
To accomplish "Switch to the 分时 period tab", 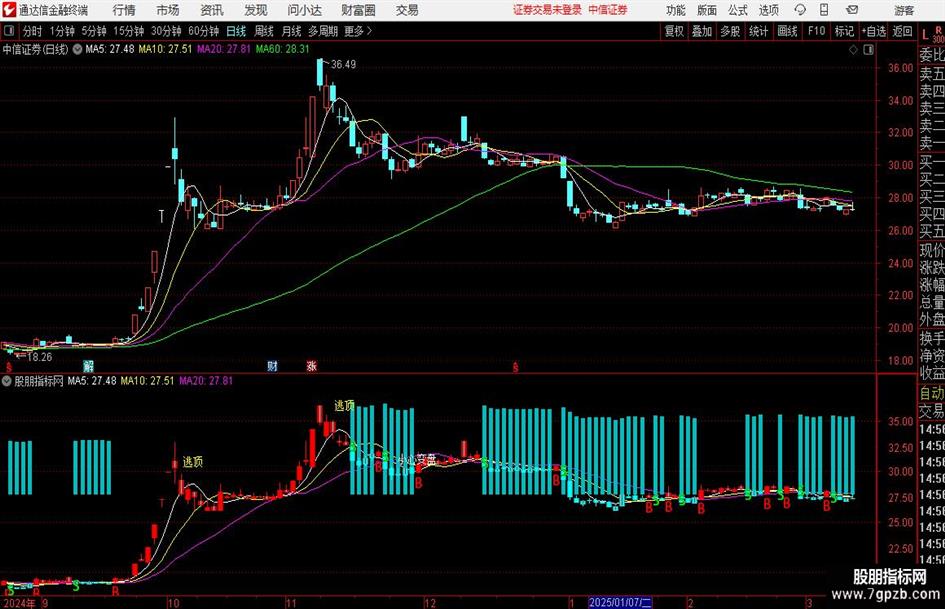I will (x=32, y=31).
